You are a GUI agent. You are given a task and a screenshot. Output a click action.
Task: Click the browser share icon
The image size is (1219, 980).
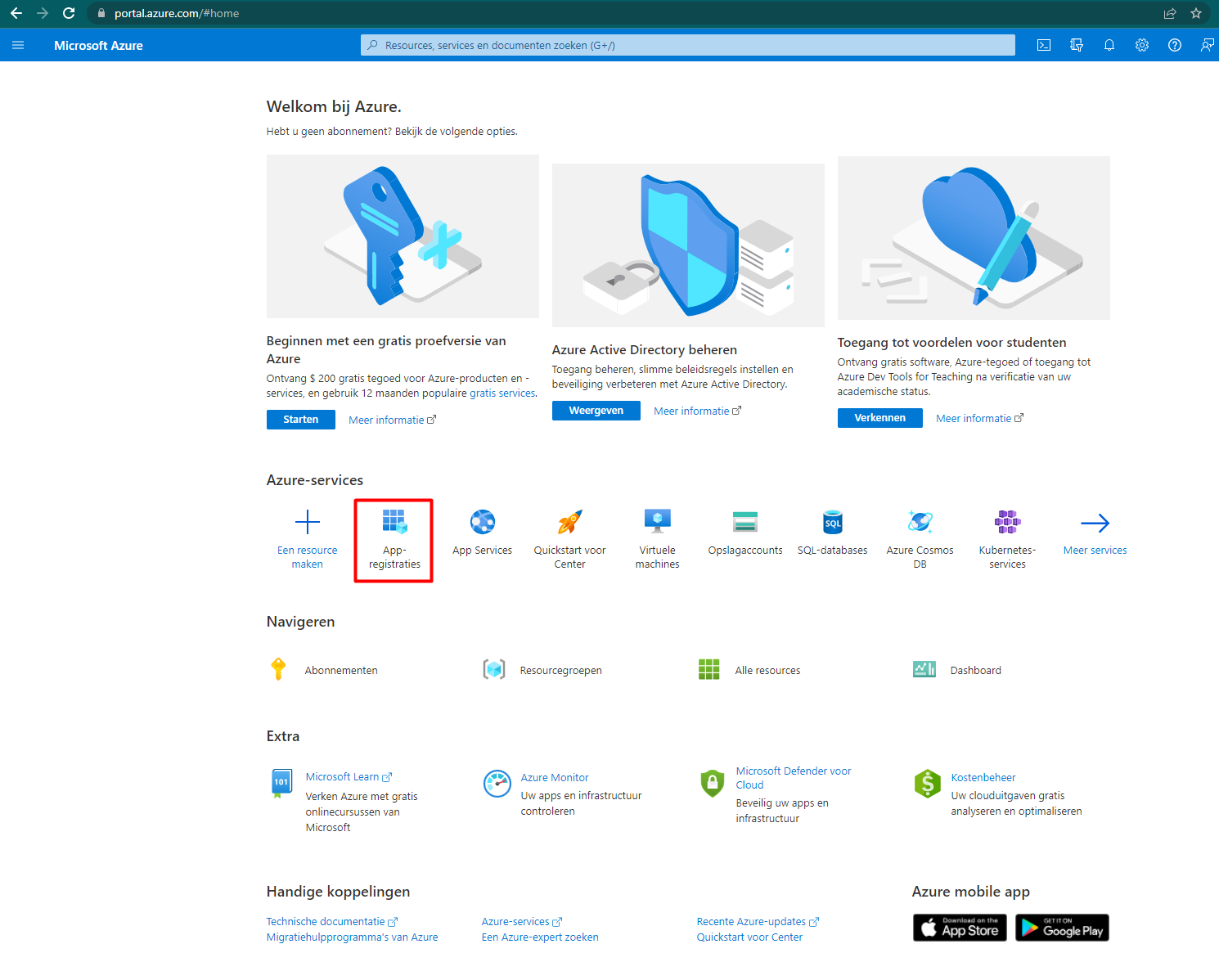click(1170, 13)
